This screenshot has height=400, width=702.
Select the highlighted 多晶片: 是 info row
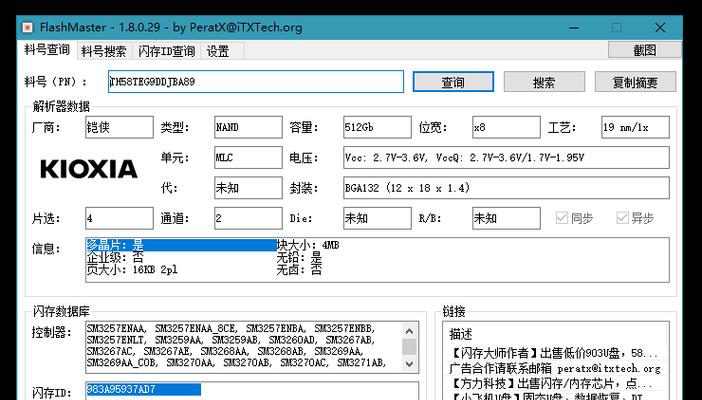point(181,245)
